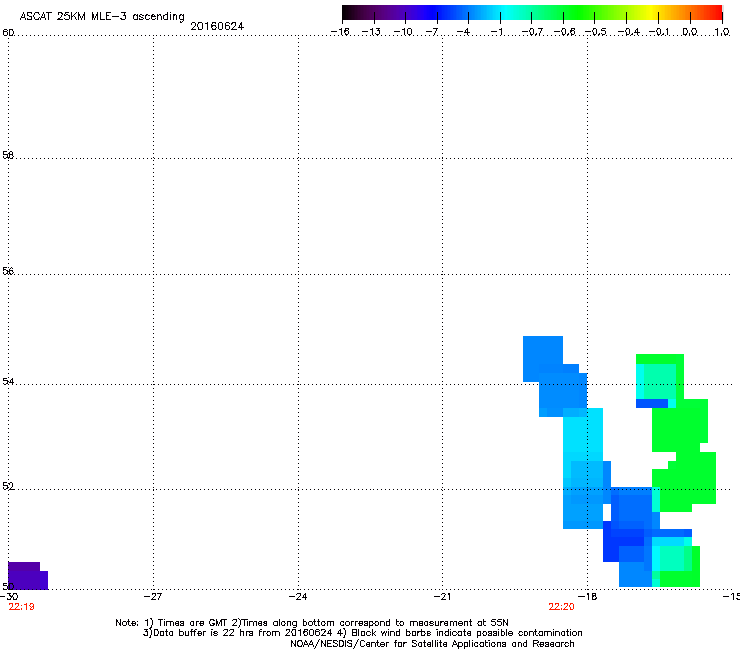Click the color scale label '1.0'
740x650 pixels.
(722, 32)
